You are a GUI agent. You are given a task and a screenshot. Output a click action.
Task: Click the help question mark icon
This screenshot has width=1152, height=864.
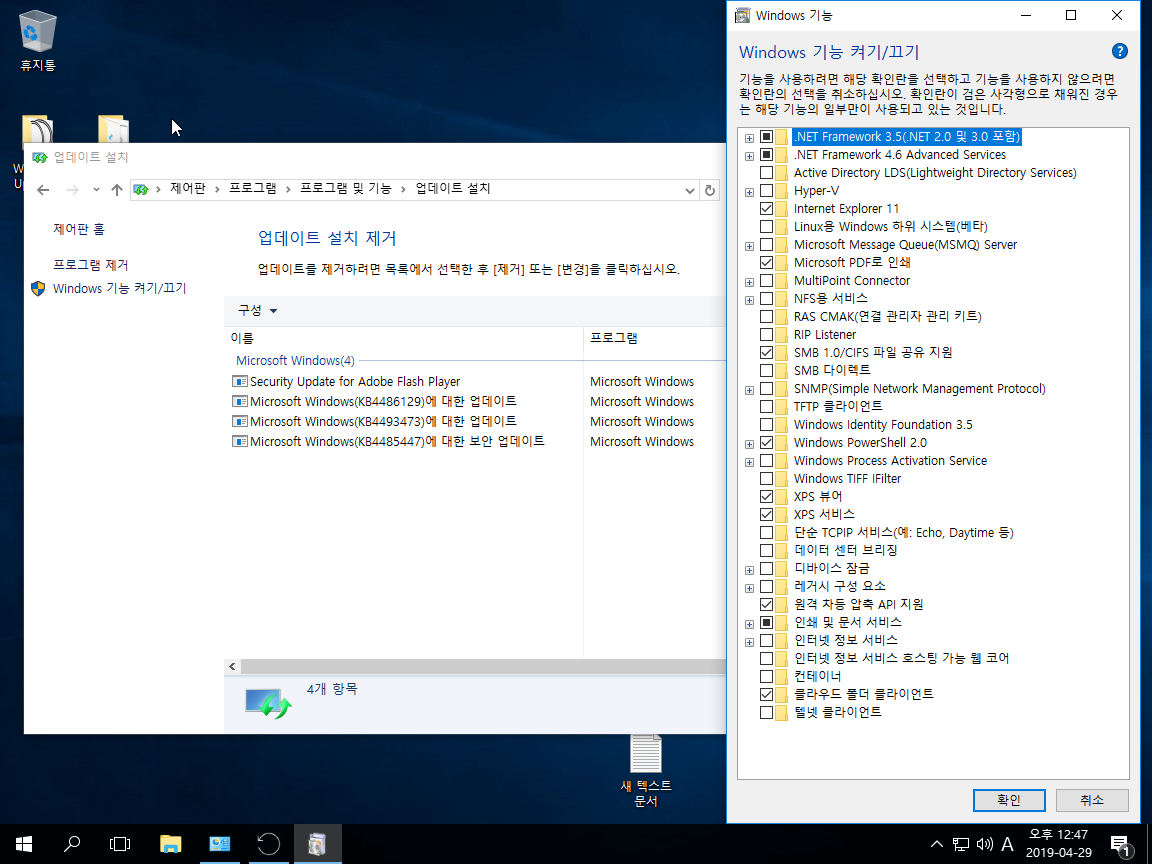pos(1119,51)
